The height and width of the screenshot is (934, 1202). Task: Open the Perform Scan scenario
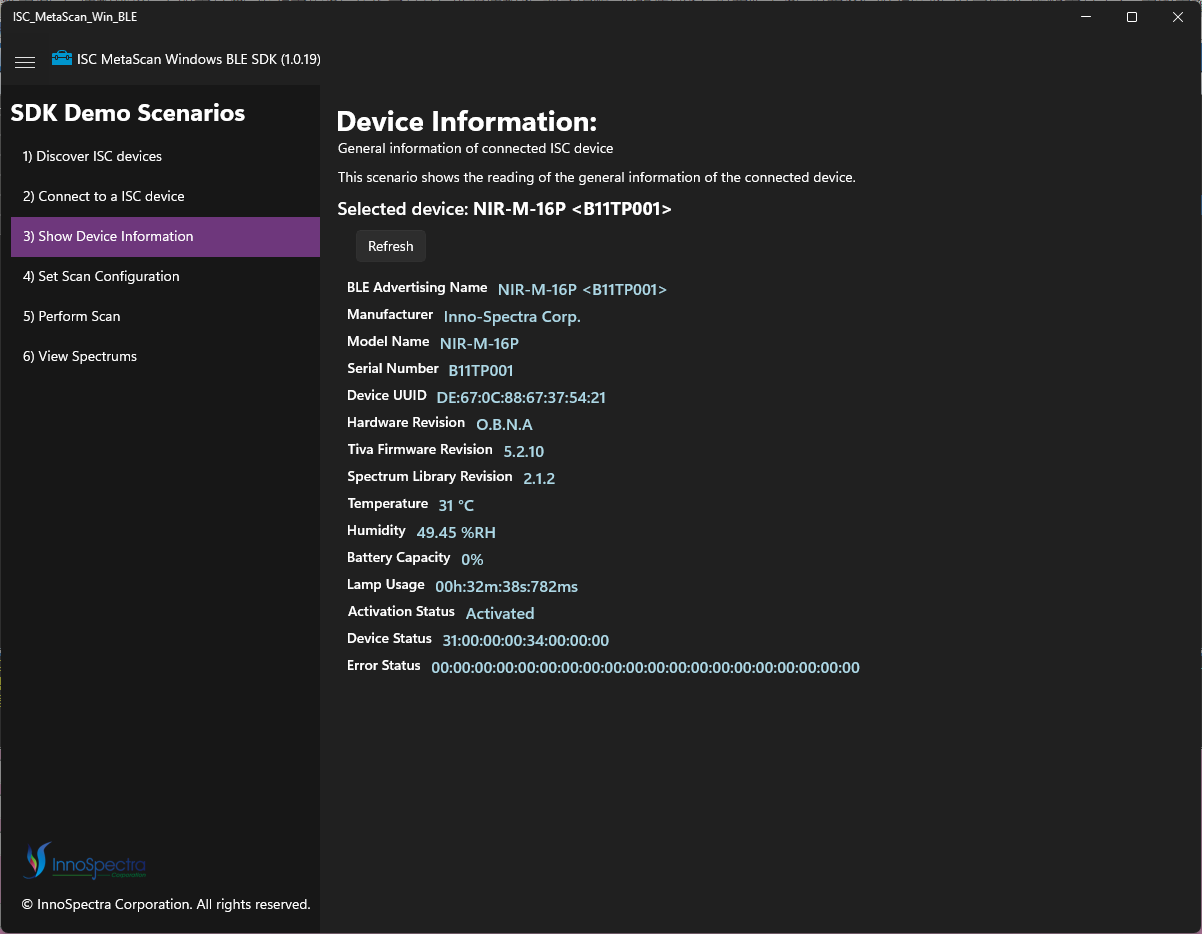pos(165,317)
